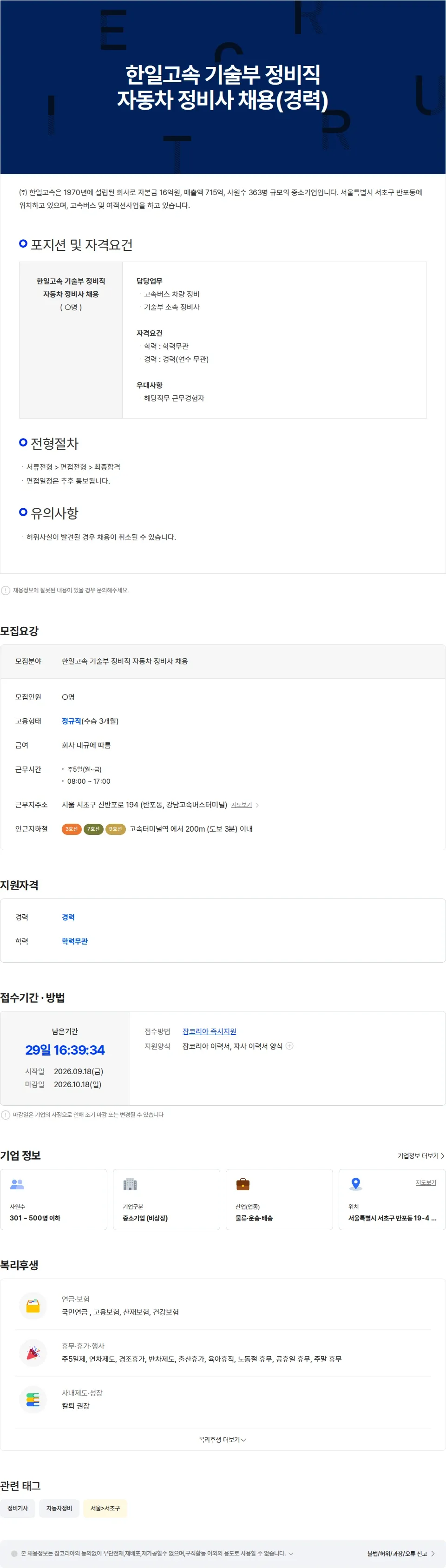
Task: Click the 정규직 employment type text
Action: pos(71,721)
